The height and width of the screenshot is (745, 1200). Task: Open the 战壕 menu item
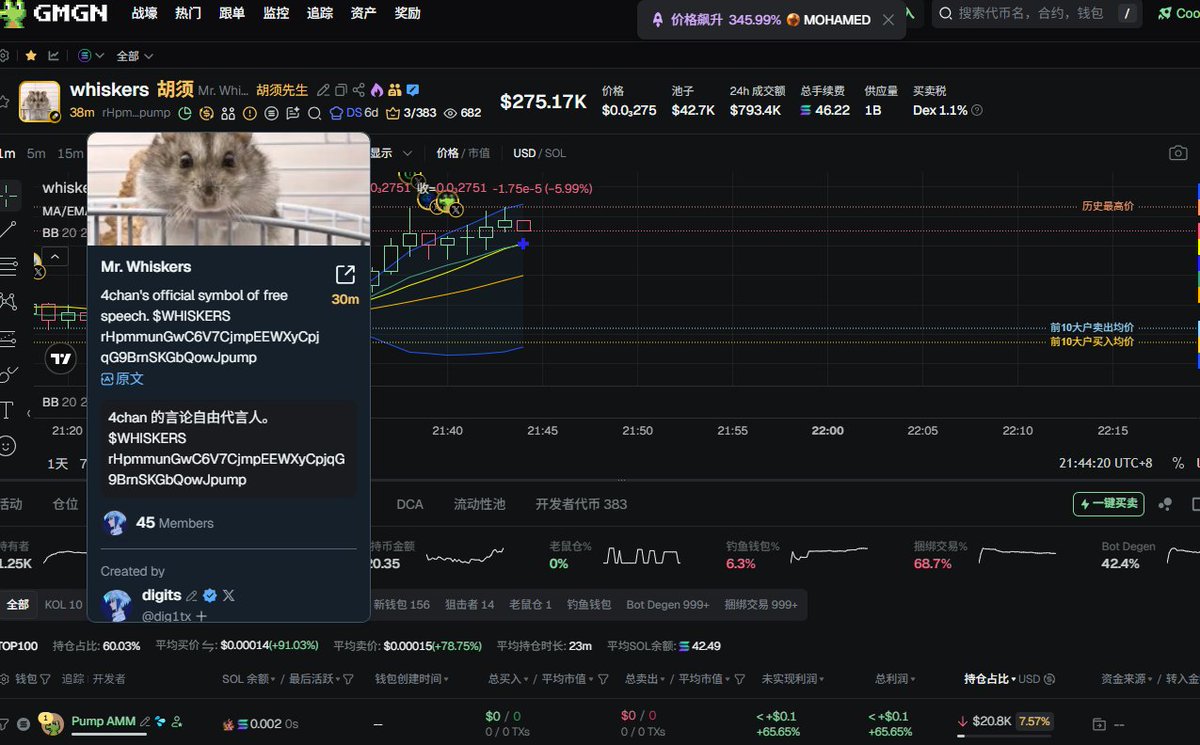[144, 14]
